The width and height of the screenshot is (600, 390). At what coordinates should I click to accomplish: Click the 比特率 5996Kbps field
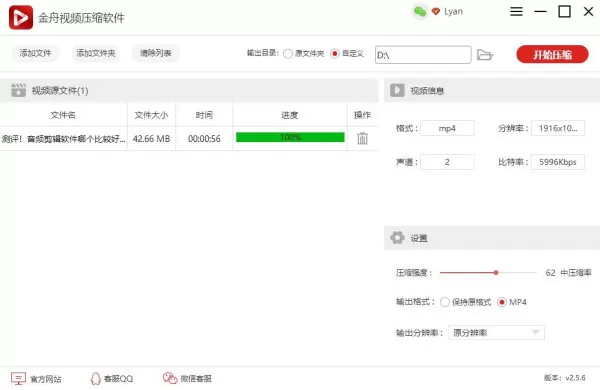[558, 162]
